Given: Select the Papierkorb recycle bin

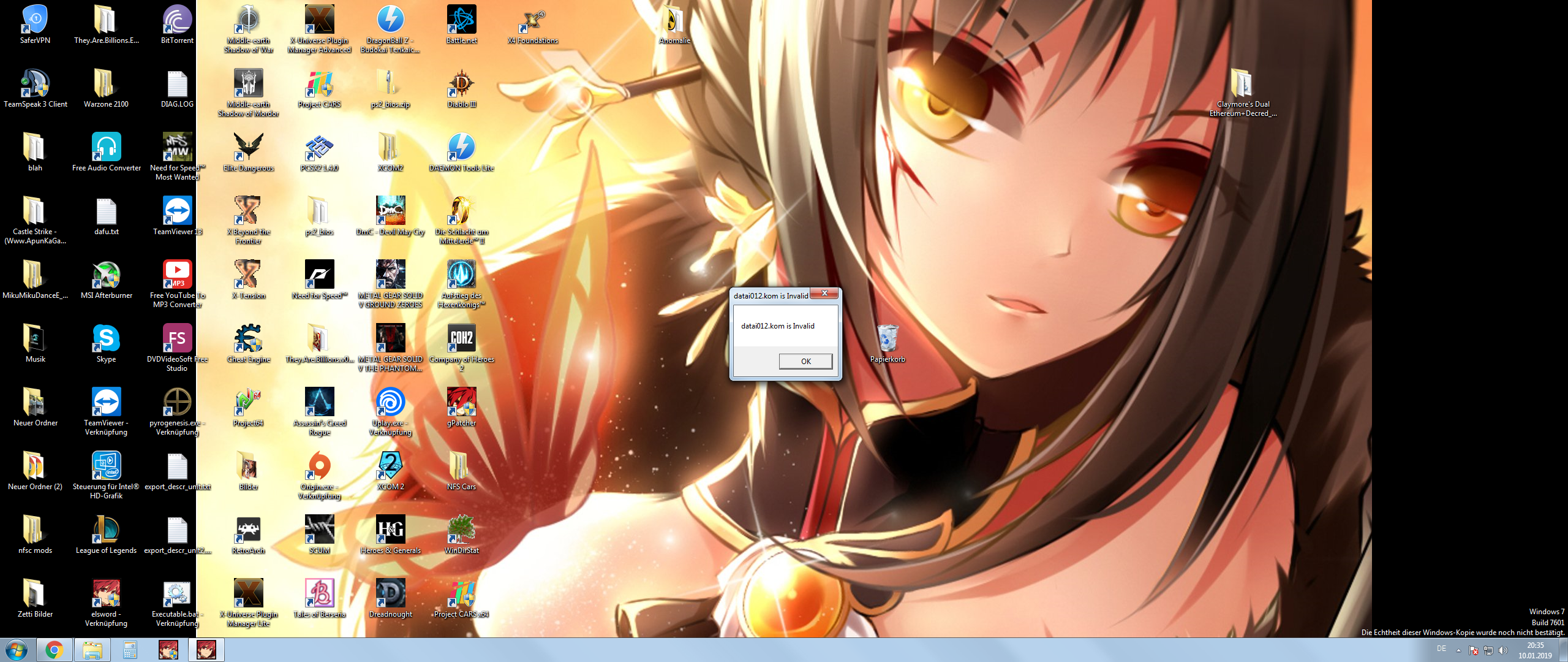Looking at the screenshot, I should pyautogui.click(x=888, y=343).
